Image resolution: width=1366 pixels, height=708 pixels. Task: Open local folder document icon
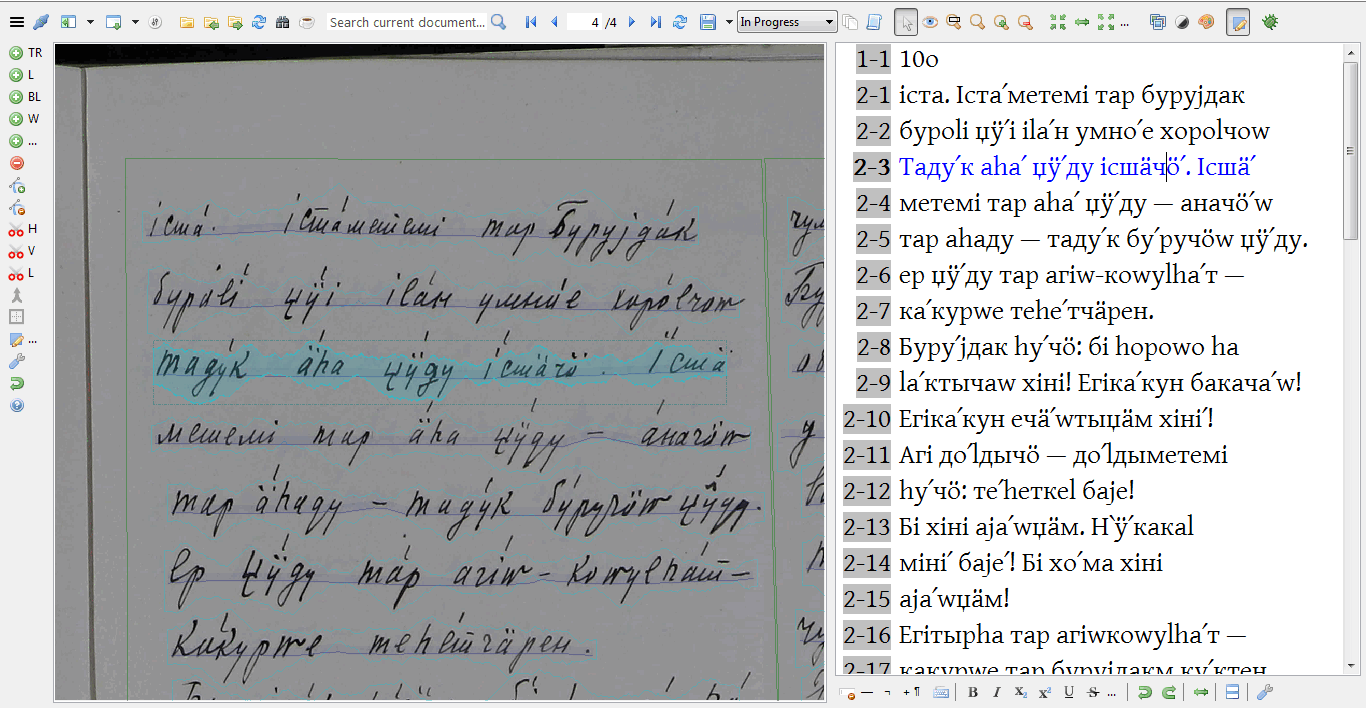tap(187, 22)
